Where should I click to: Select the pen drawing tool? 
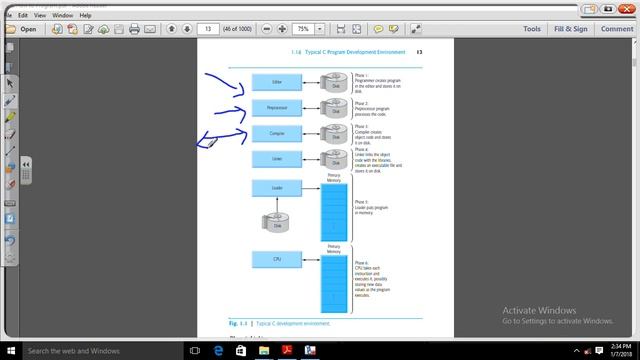coord(10,100)
